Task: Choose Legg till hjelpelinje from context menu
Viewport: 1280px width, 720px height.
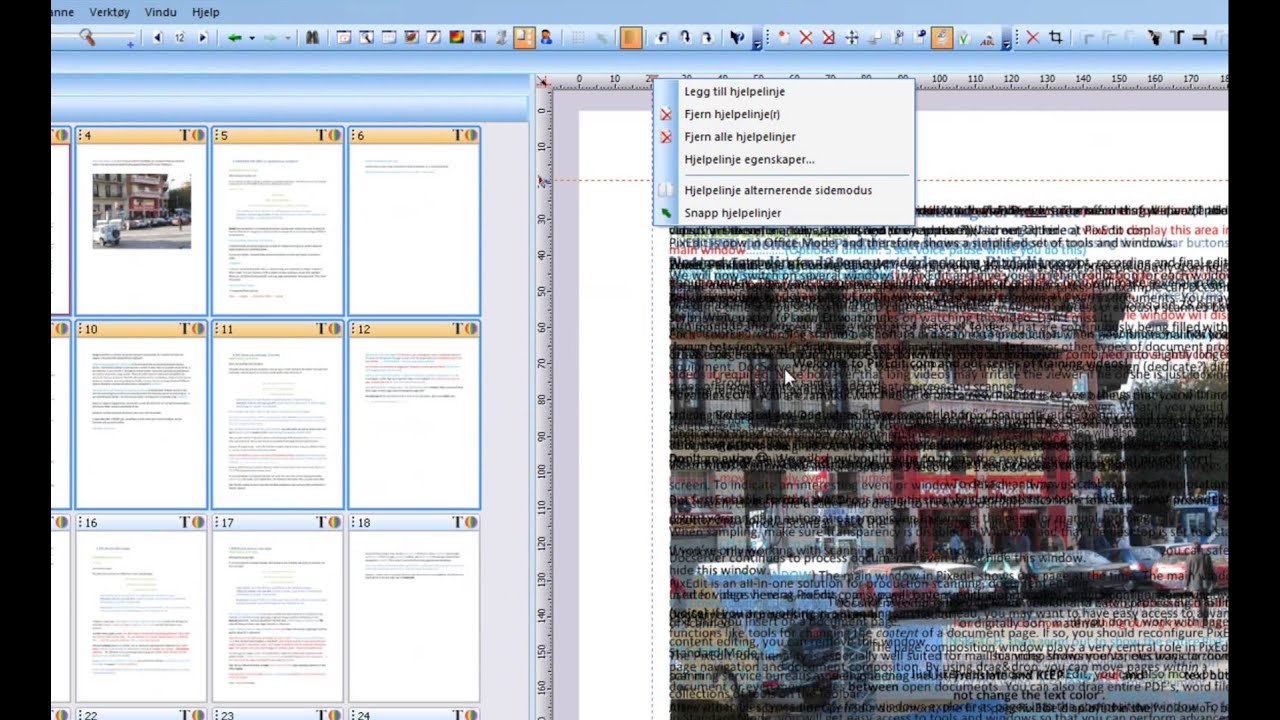Action: coord(784,91)
